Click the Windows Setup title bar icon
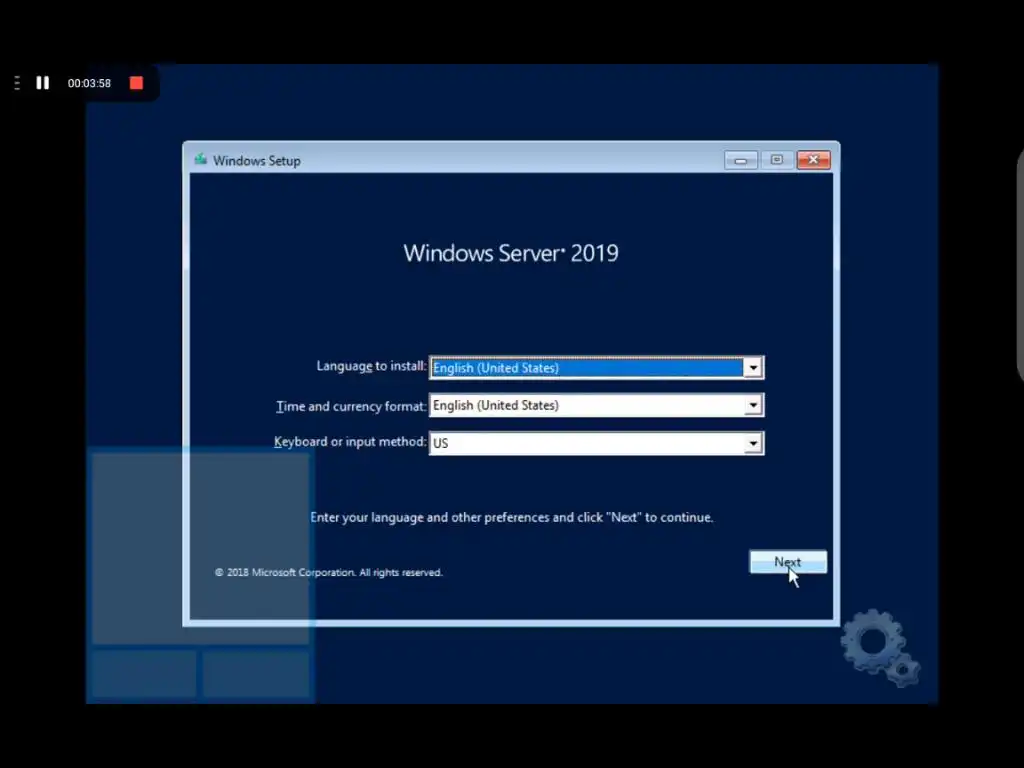Screen dimensions: 1024x768 200,159
